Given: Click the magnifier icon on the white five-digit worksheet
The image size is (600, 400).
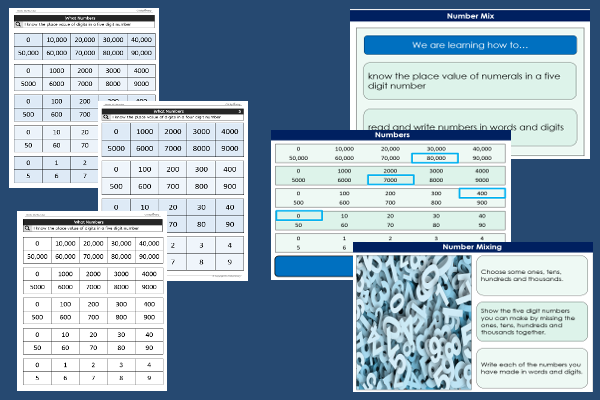Looking at the screenshot, I should (27, 228).
